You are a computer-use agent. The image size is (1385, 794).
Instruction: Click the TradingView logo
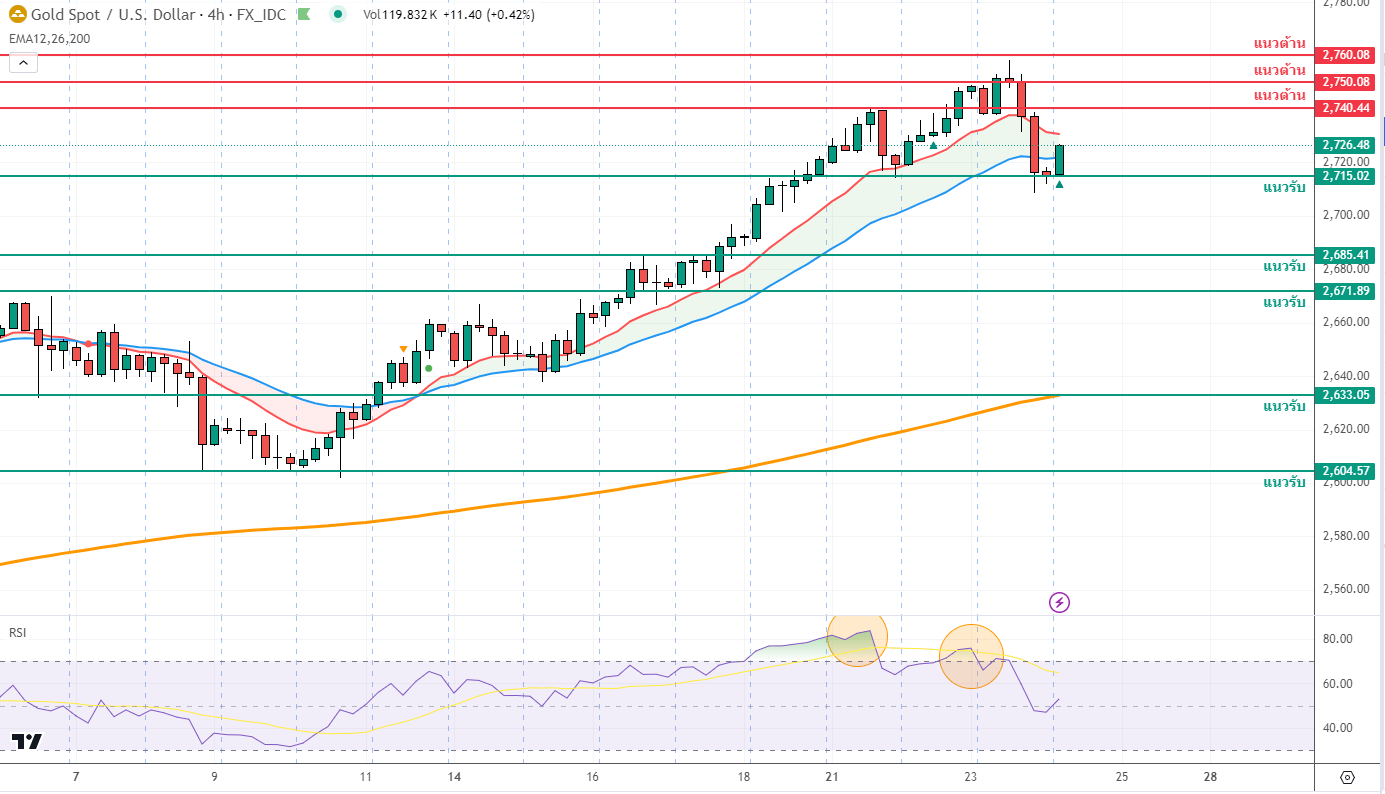pos(26,741)
